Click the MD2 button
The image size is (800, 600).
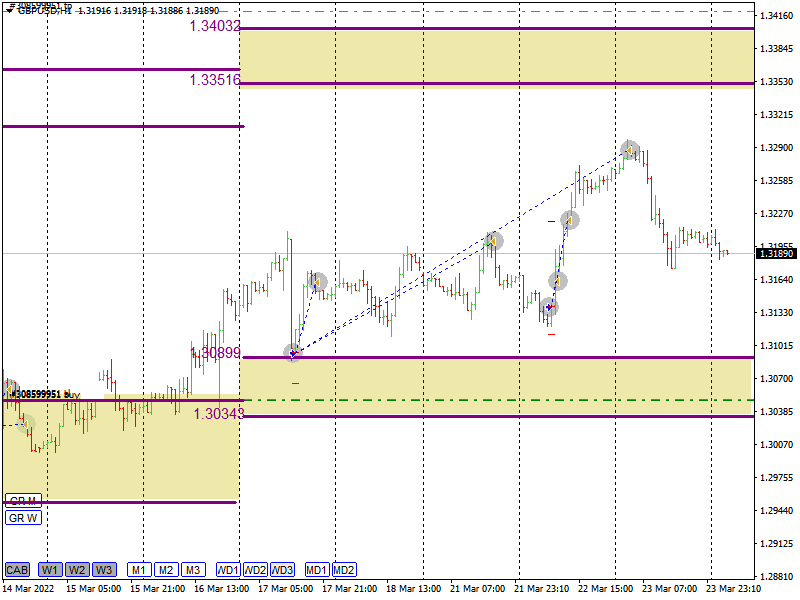coord(344,570)
